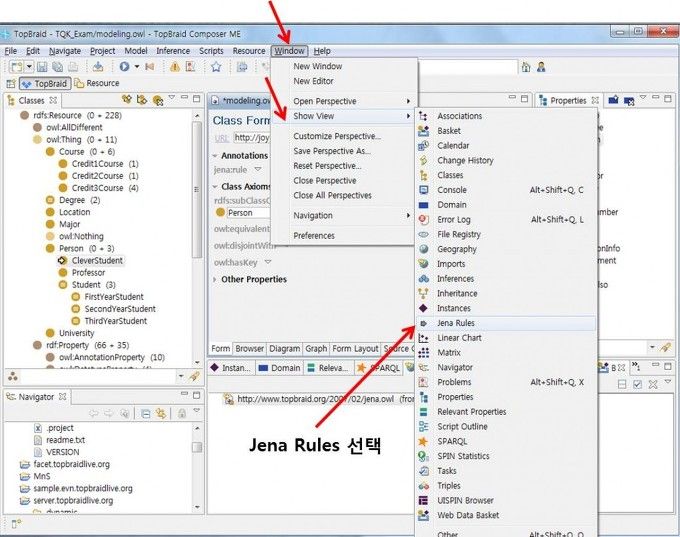Image resolution: width=680 pixels, height=537 pixels.
Task: Switch to the Form Layout tab
Action: [355, 349]
